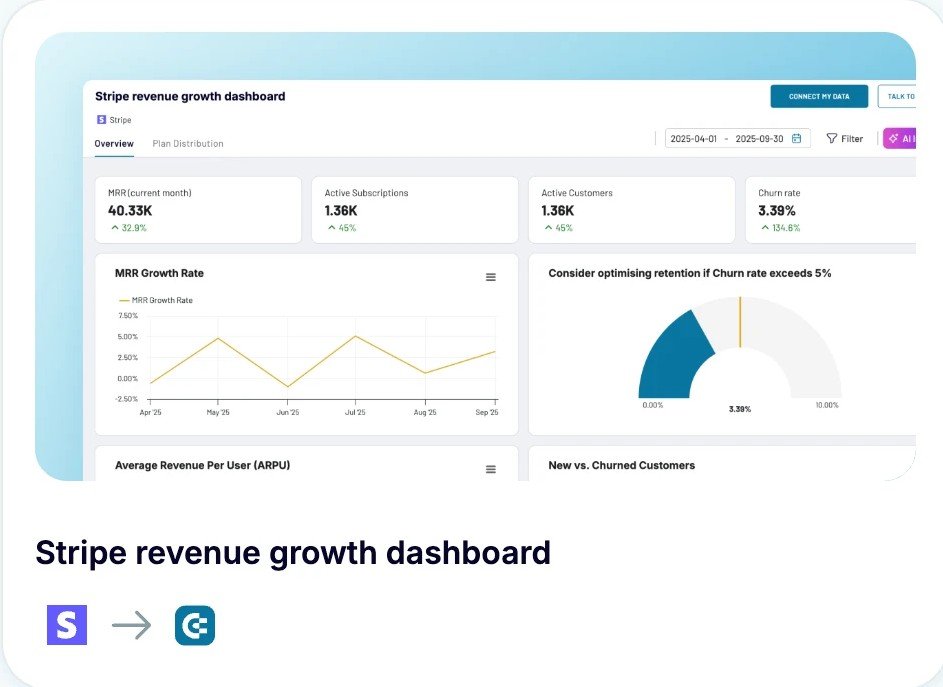Switch to the Plan Distribution tab

(x=188, y=144)
